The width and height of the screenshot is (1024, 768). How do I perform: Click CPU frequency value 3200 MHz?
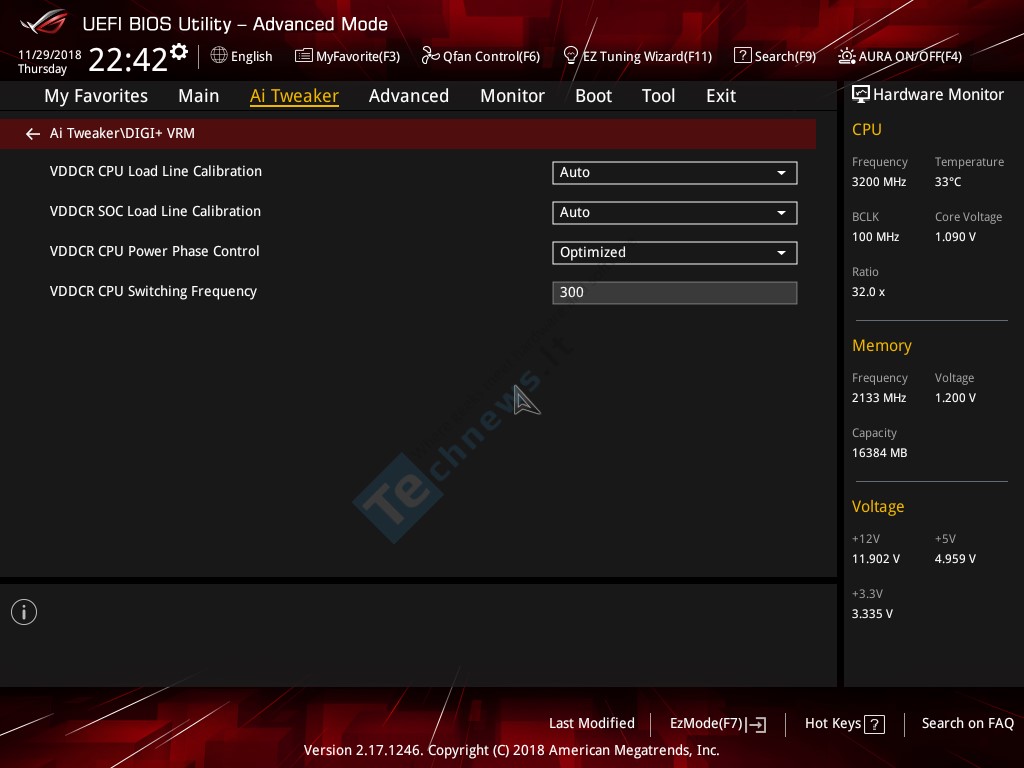[x=878, y=182]
